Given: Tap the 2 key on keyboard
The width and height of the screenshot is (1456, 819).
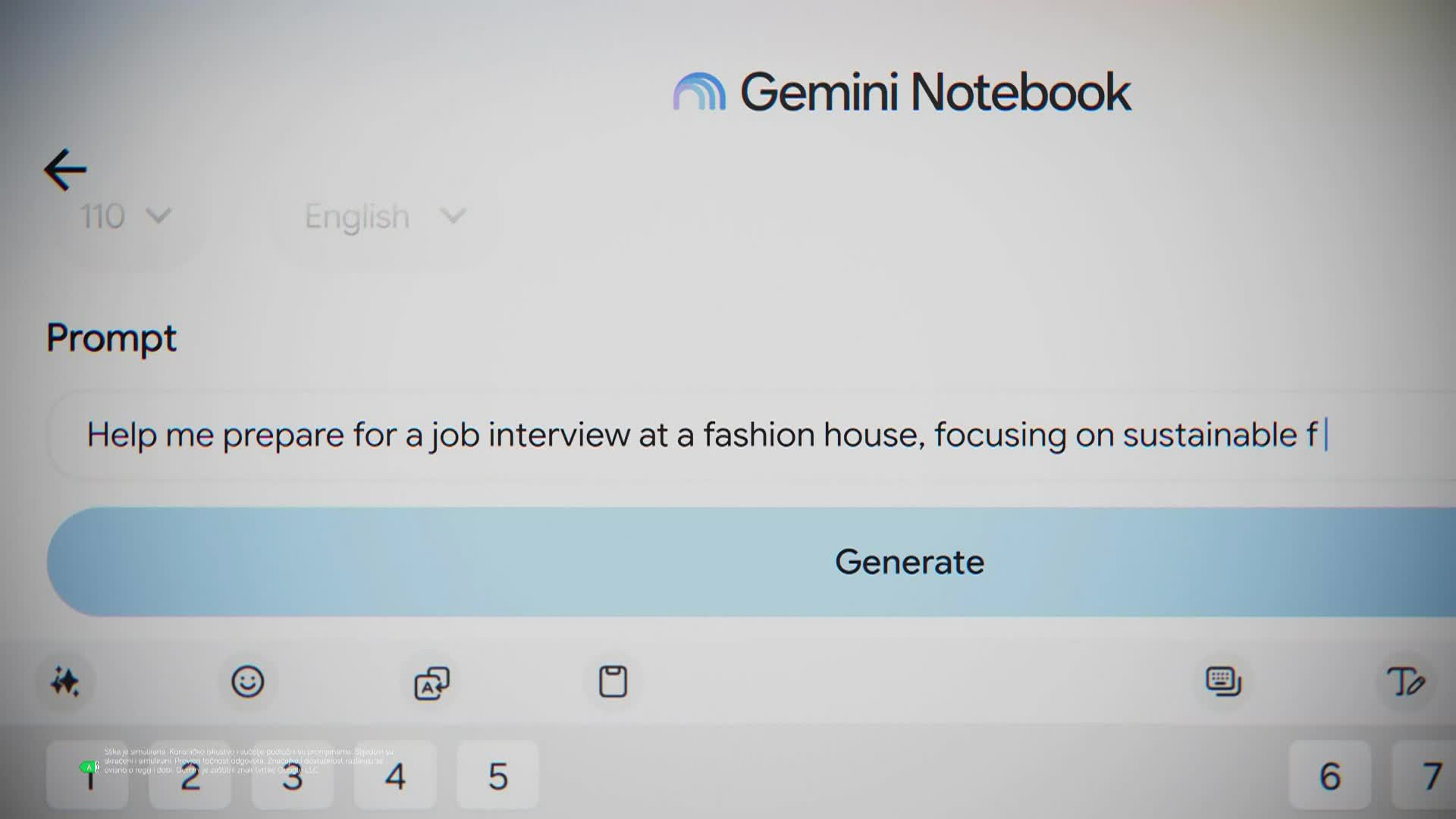Looking at the screenshot, I should [190, 775].
